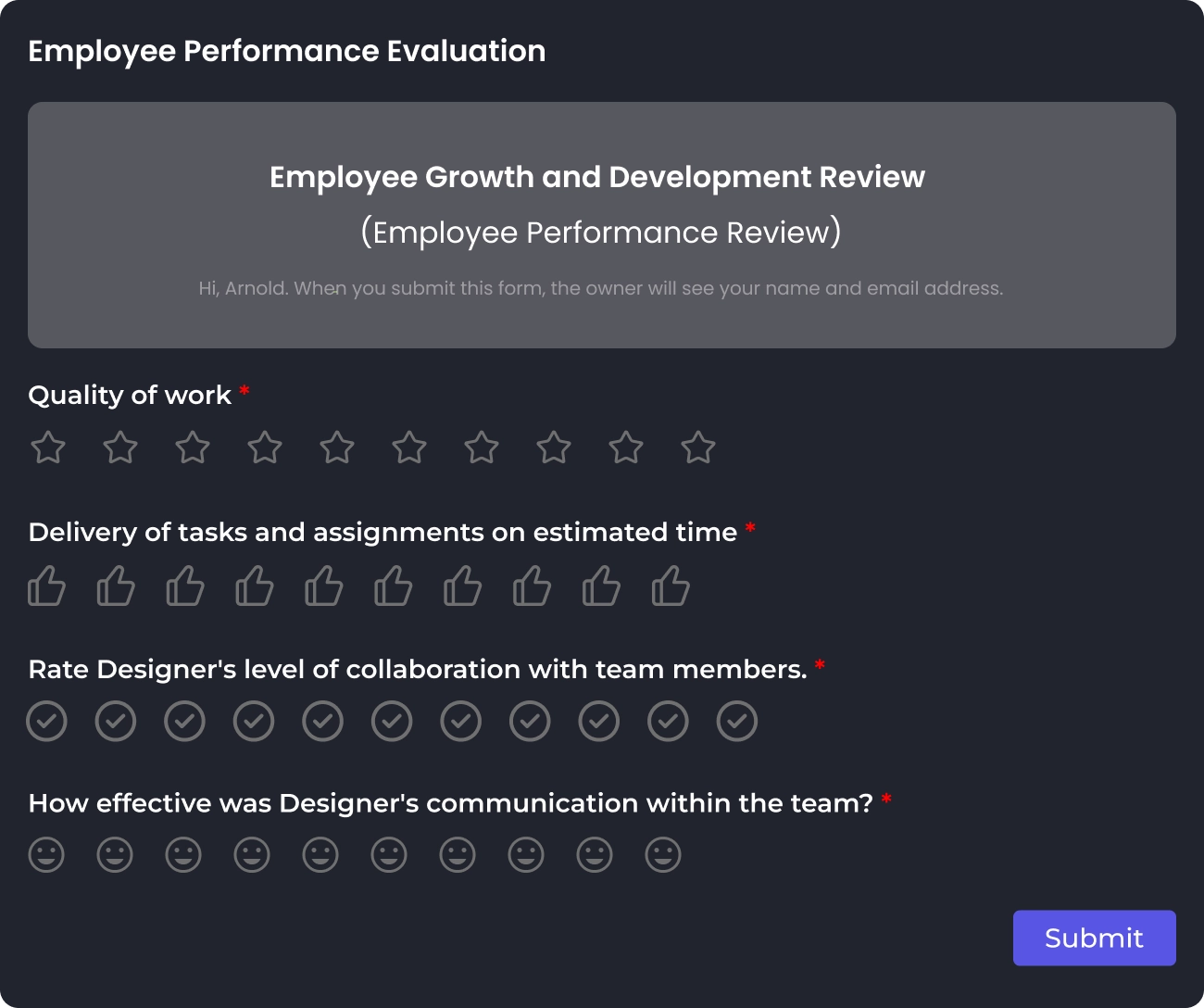This screenshot has height=1008, width=1204.
Task: Pick the eleventh checkmark circle for collaboration
Action: click(x=737, y=722)
